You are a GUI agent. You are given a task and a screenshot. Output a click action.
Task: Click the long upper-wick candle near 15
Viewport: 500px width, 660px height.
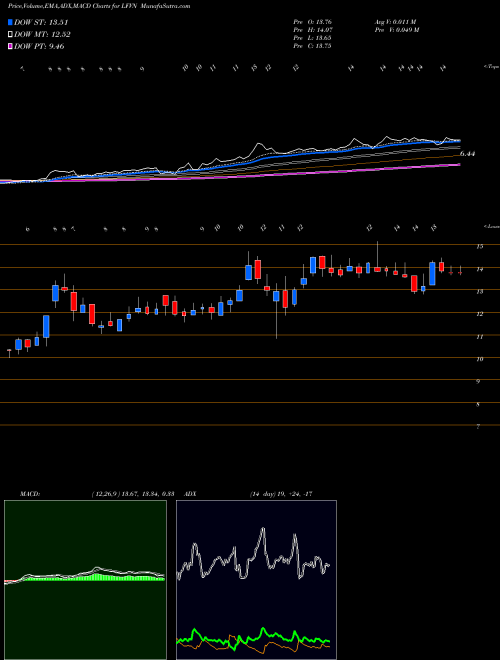[377, 269]
